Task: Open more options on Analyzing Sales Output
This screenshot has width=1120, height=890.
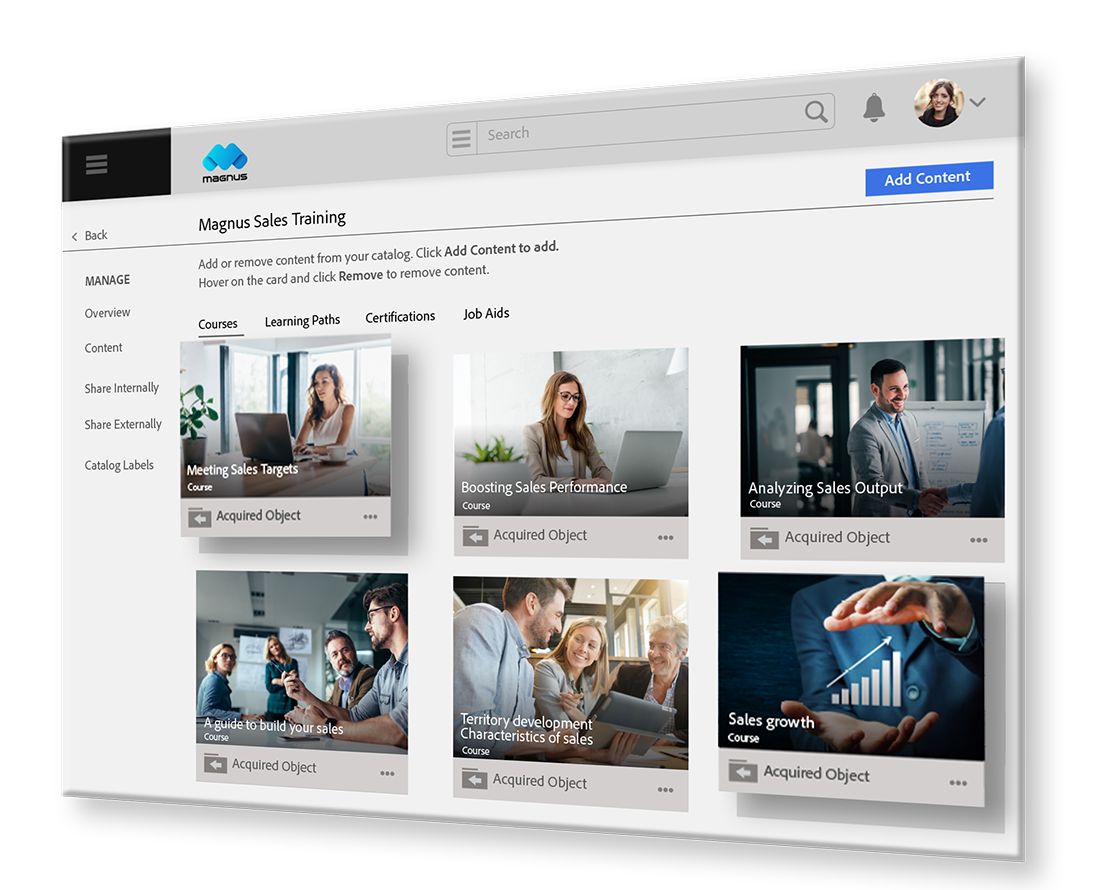Action: [978, 541]
